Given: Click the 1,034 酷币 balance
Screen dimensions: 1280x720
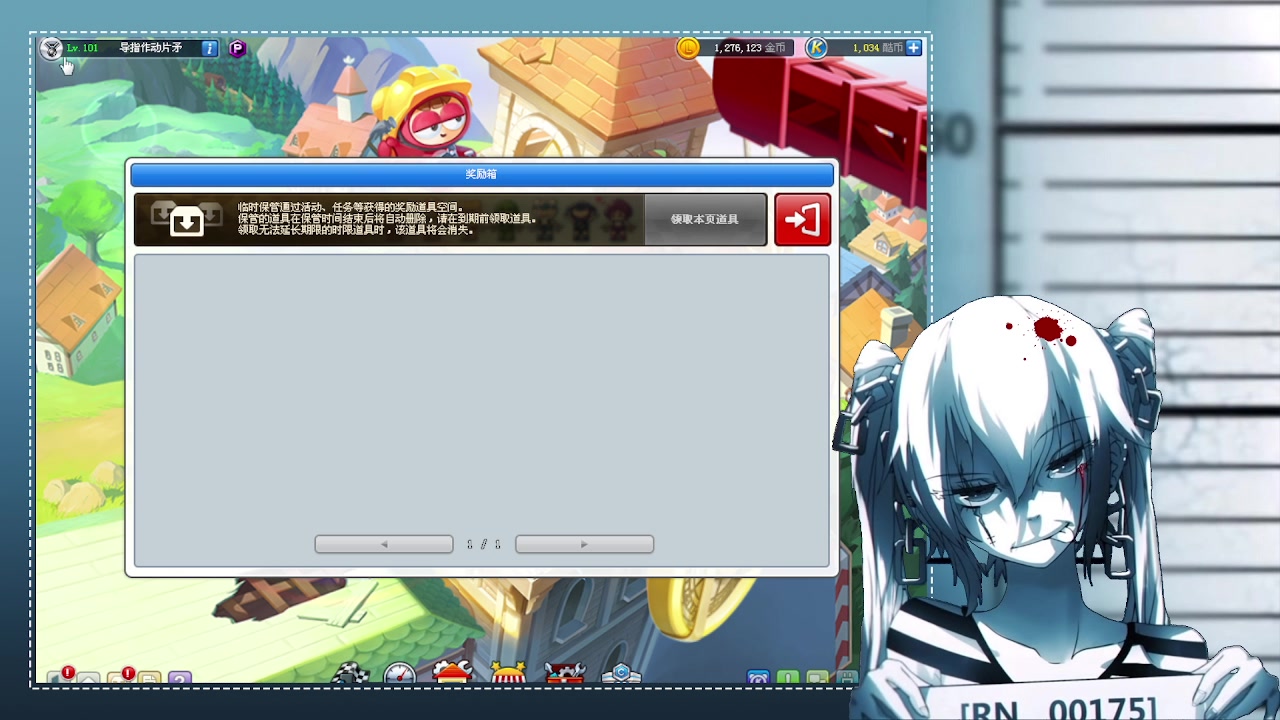Looking at the screenshot, I should 877,48.
